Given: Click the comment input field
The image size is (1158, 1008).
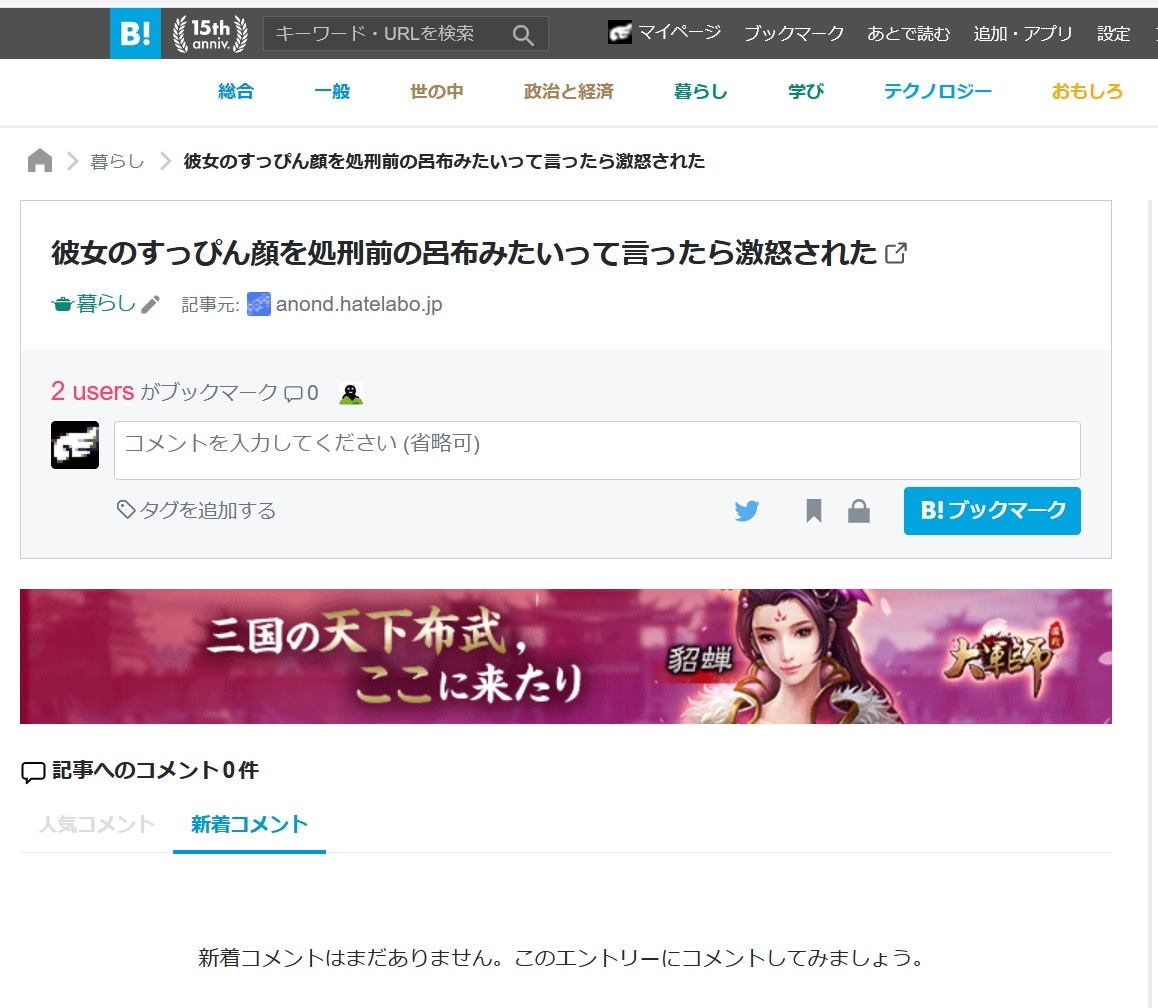Looking at the screenshot, I should (597, 450).
